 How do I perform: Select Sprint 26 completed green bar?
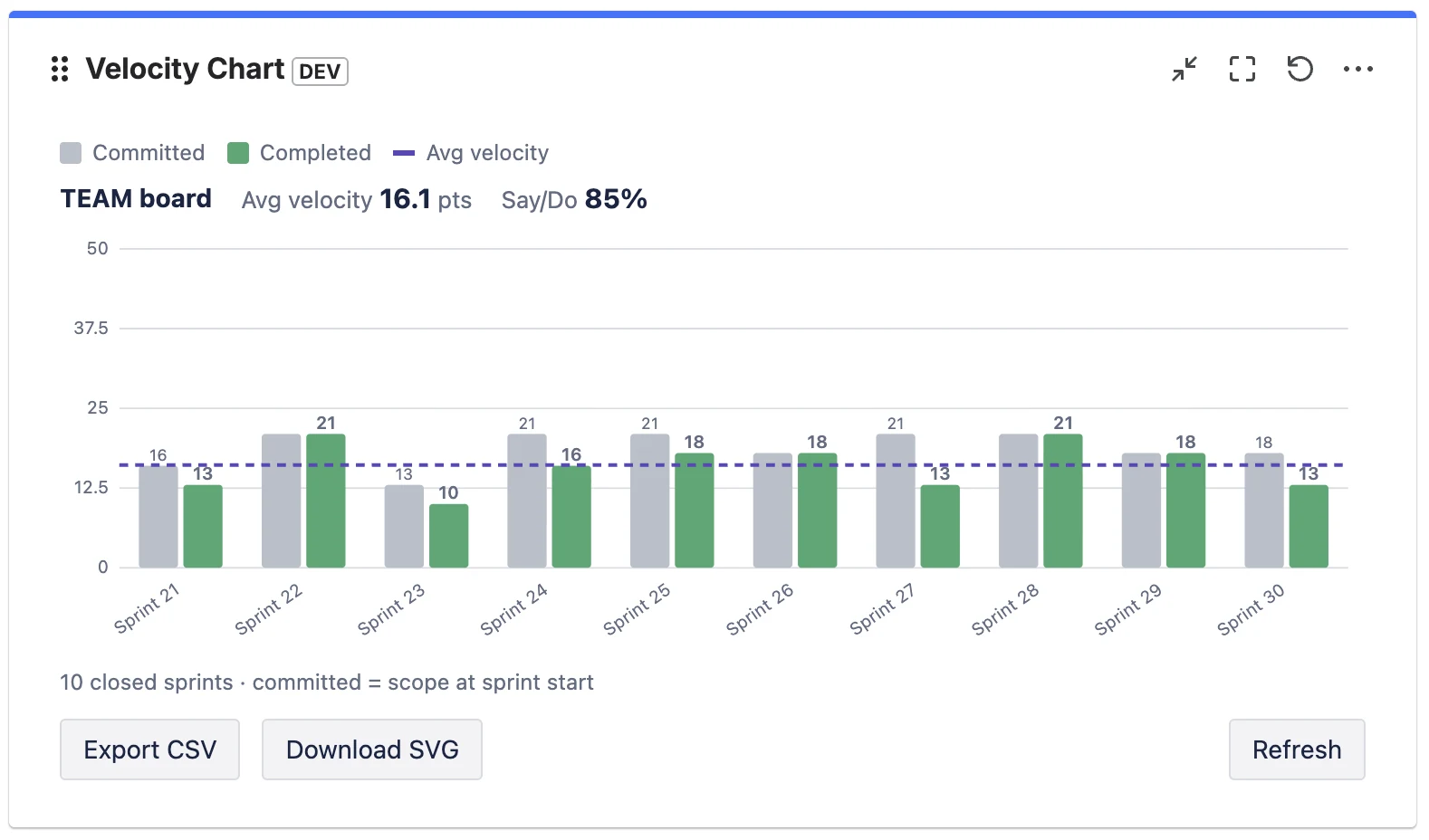818,511
